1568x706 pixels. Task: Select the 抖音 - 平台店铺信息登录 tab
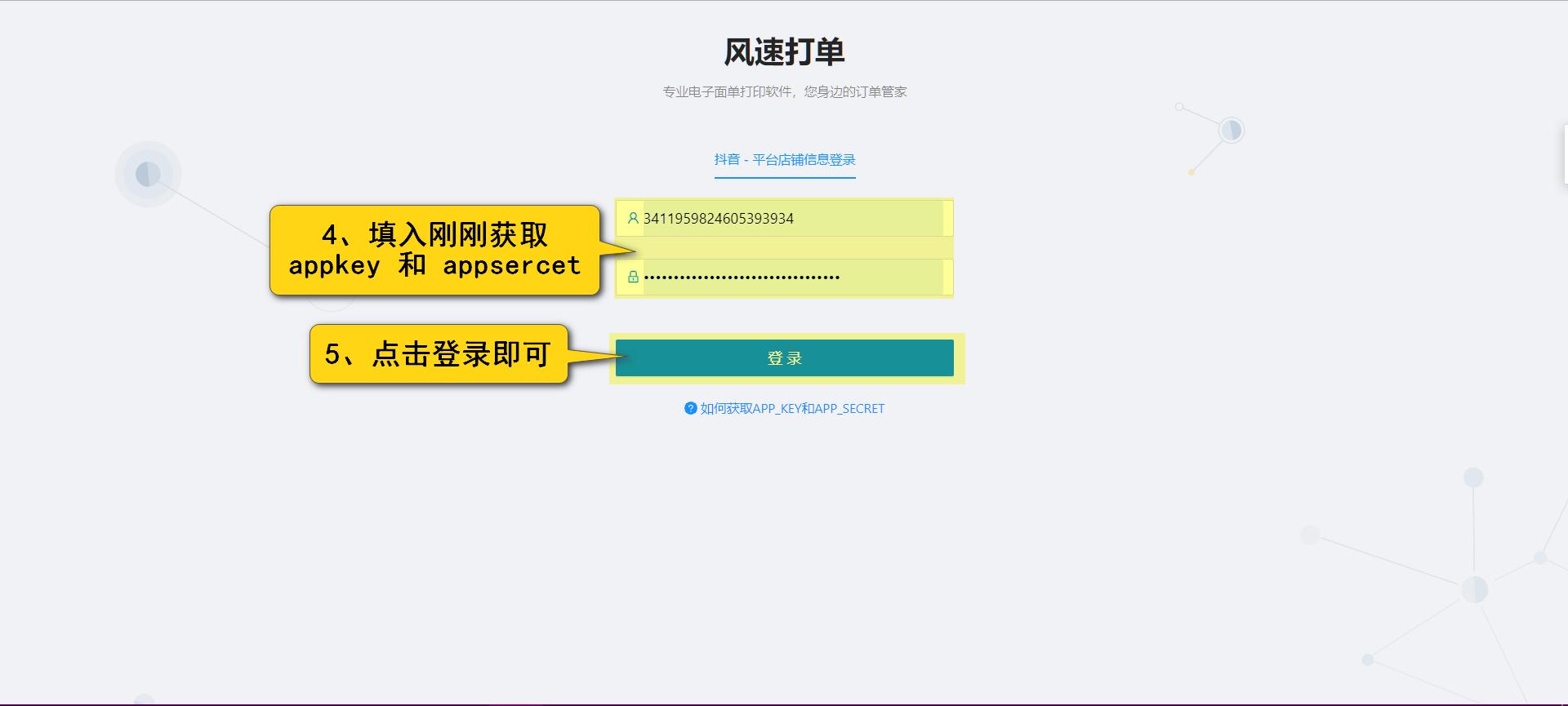click(785, 160)
